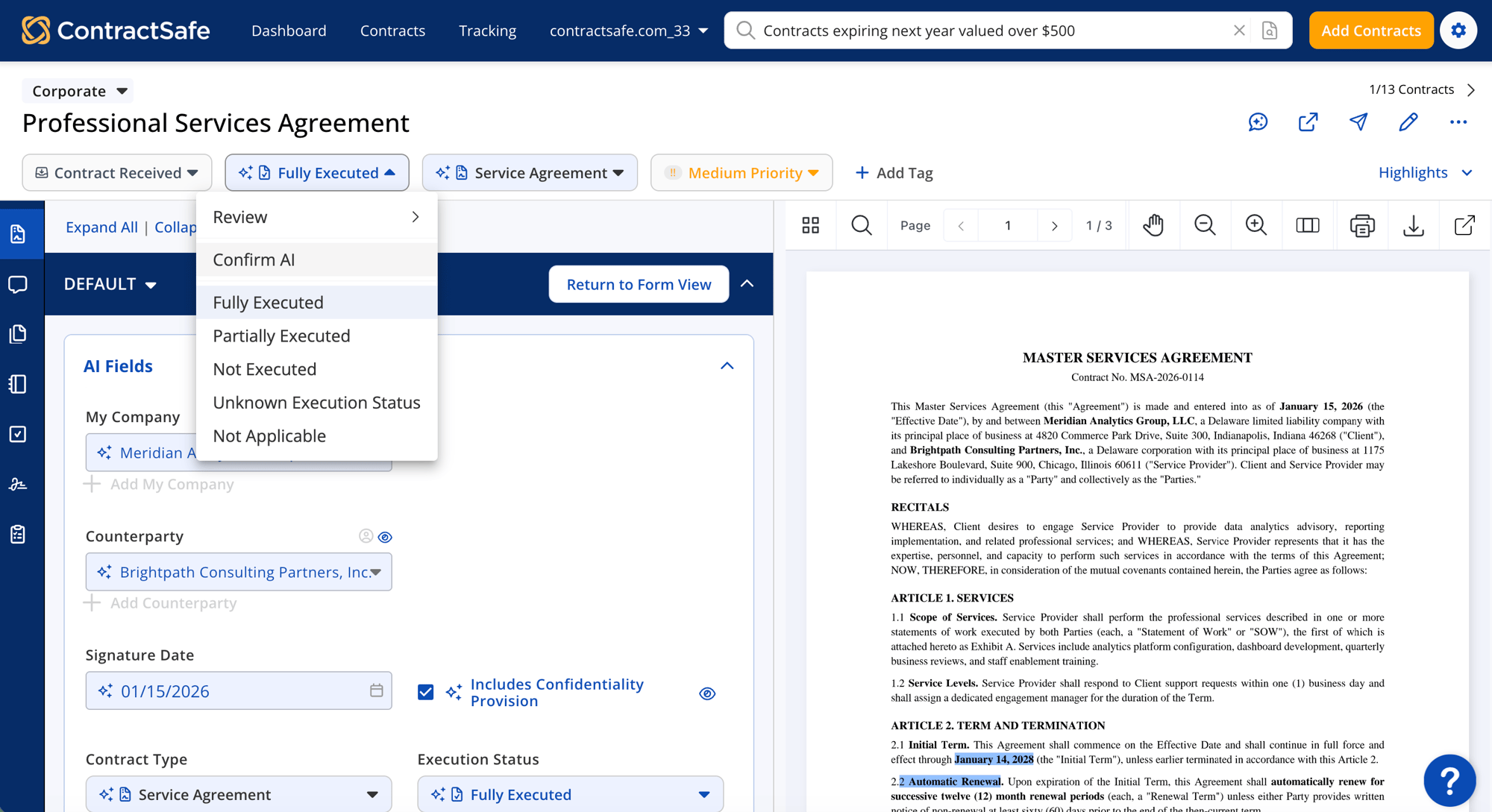This screenshot has height=812, width=1492.
Task: Select Unknown Execution Status option
Action: (317, 403)
